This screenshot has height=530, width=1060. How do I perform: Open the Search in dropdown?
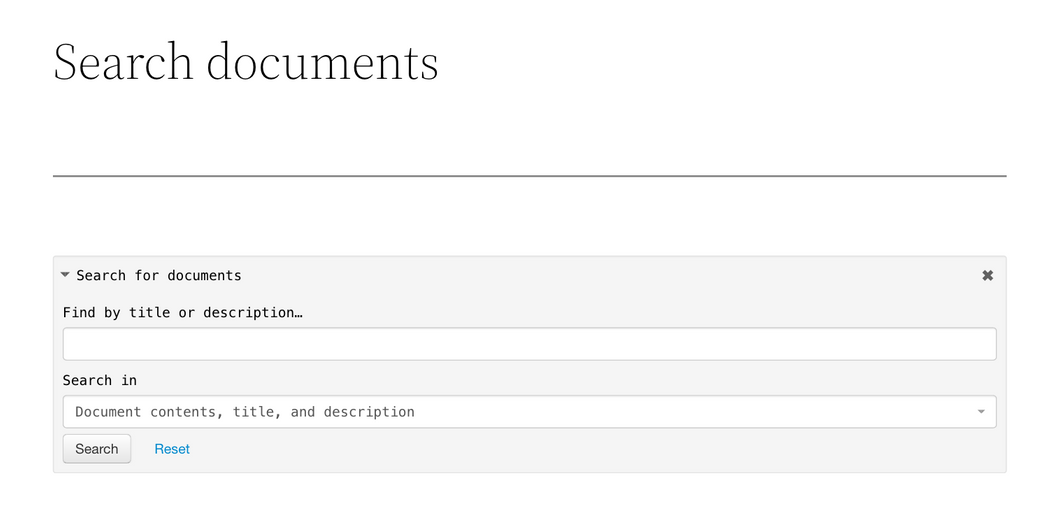[529, 412]
